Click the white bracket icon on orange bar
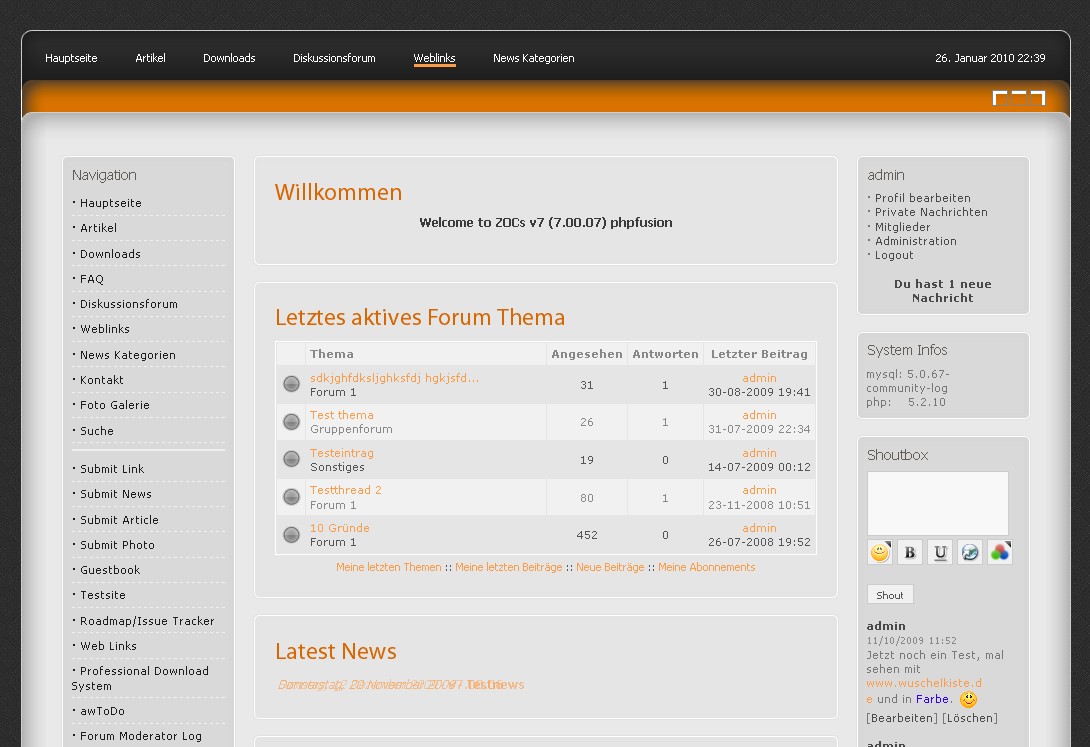The height and width of the screenshot is (747, 1090). 1018,98
